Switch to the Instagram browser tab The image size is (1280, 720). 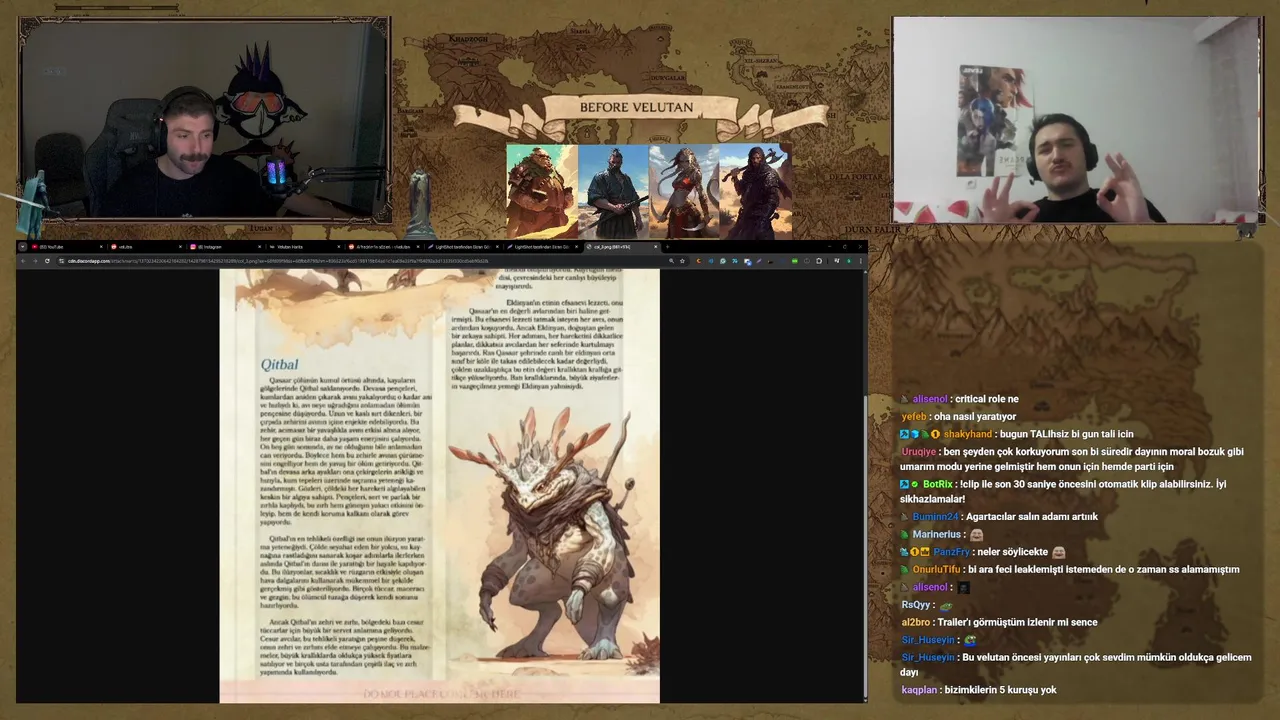pyautogui.click(x=224, y=246)
